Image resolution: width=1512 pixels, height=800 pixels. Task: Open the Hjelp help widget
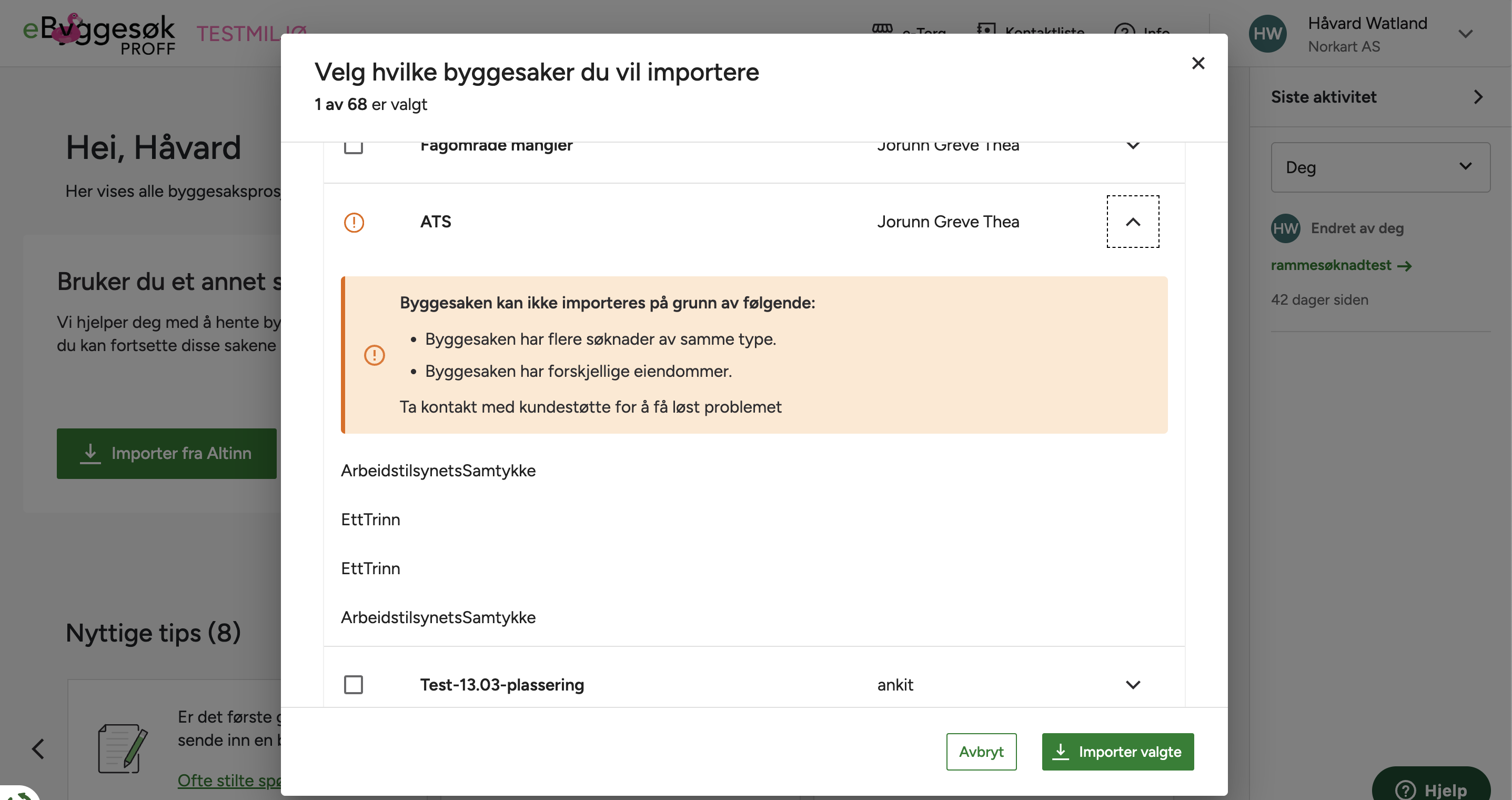coord(1431,788)
